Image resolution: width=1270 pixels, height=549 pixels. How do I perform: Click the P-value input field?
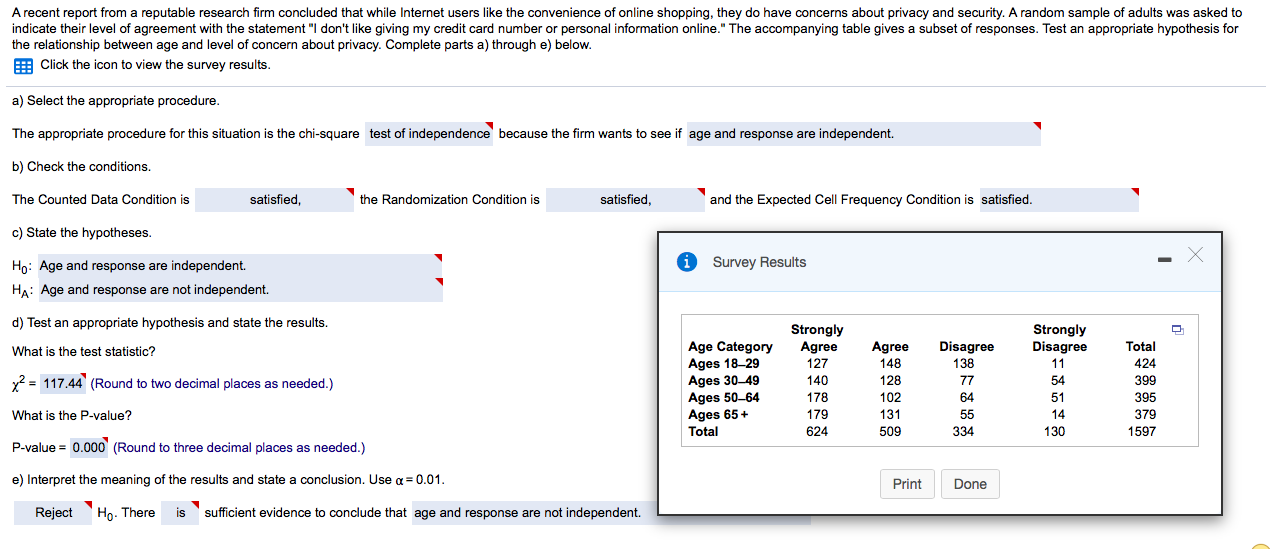[x=89, y=448]
